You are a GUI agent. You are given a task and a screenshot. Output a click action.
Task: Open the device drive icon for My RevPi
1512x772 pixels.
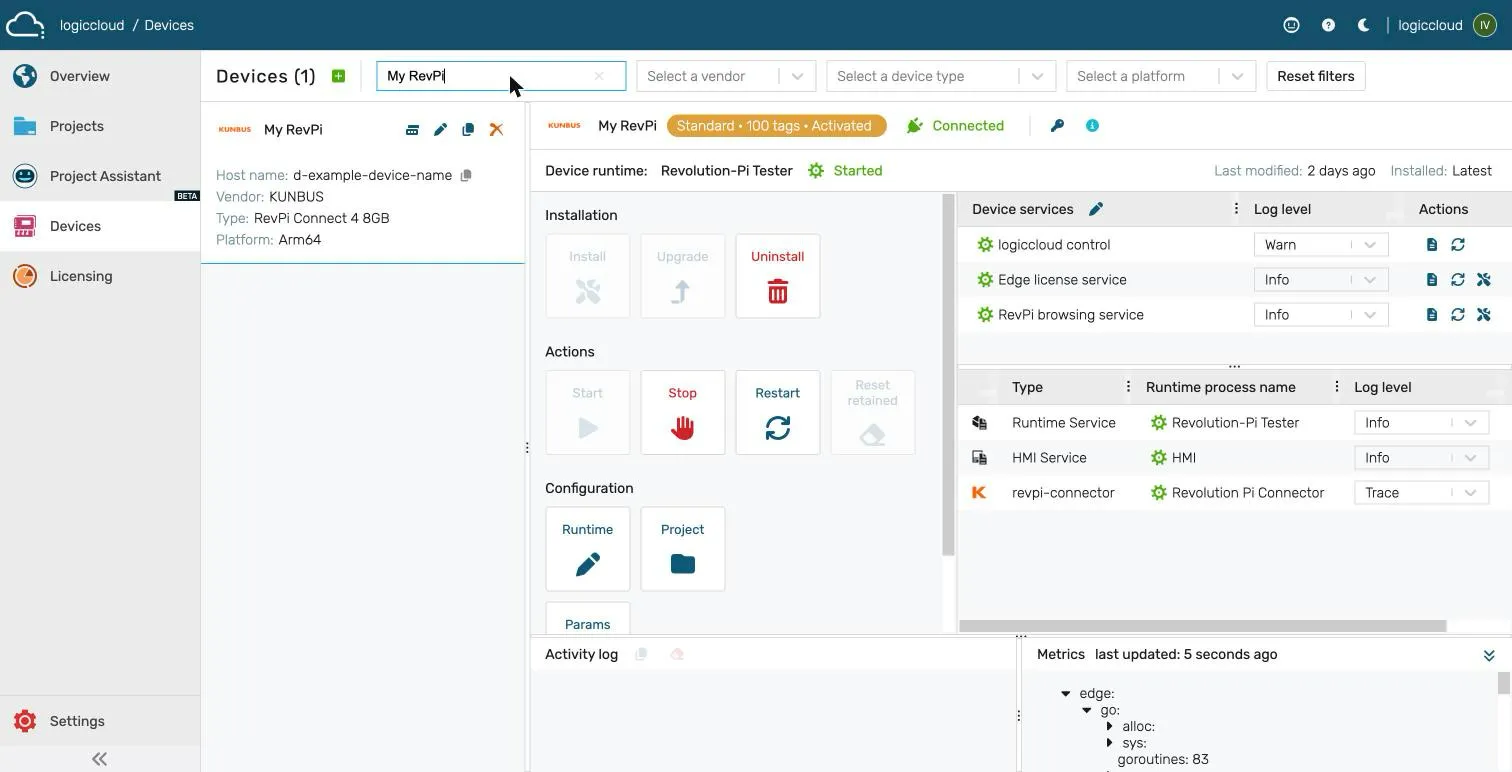coord(412,130)
